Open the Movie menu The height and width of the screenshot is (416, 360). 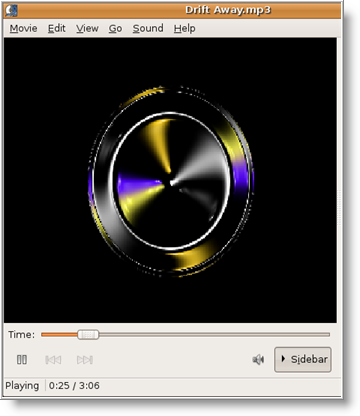(23, 29)
